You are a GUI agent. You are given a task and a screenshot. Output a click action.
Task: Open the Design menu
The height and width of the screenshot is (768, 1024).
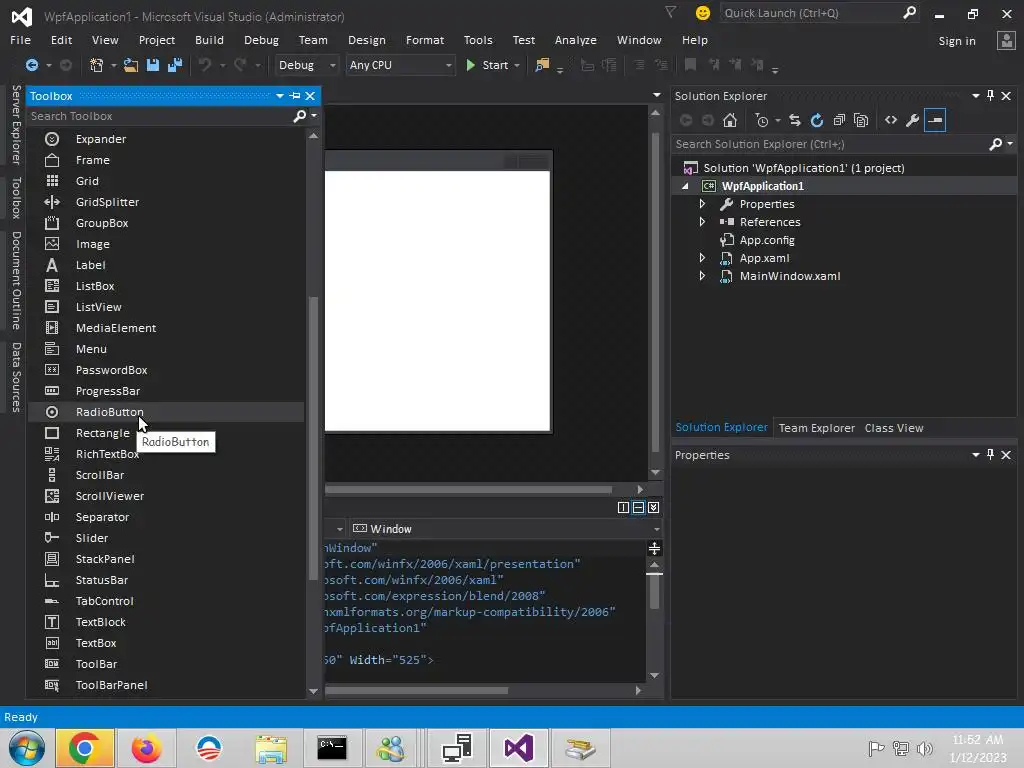tap(366, 40)
